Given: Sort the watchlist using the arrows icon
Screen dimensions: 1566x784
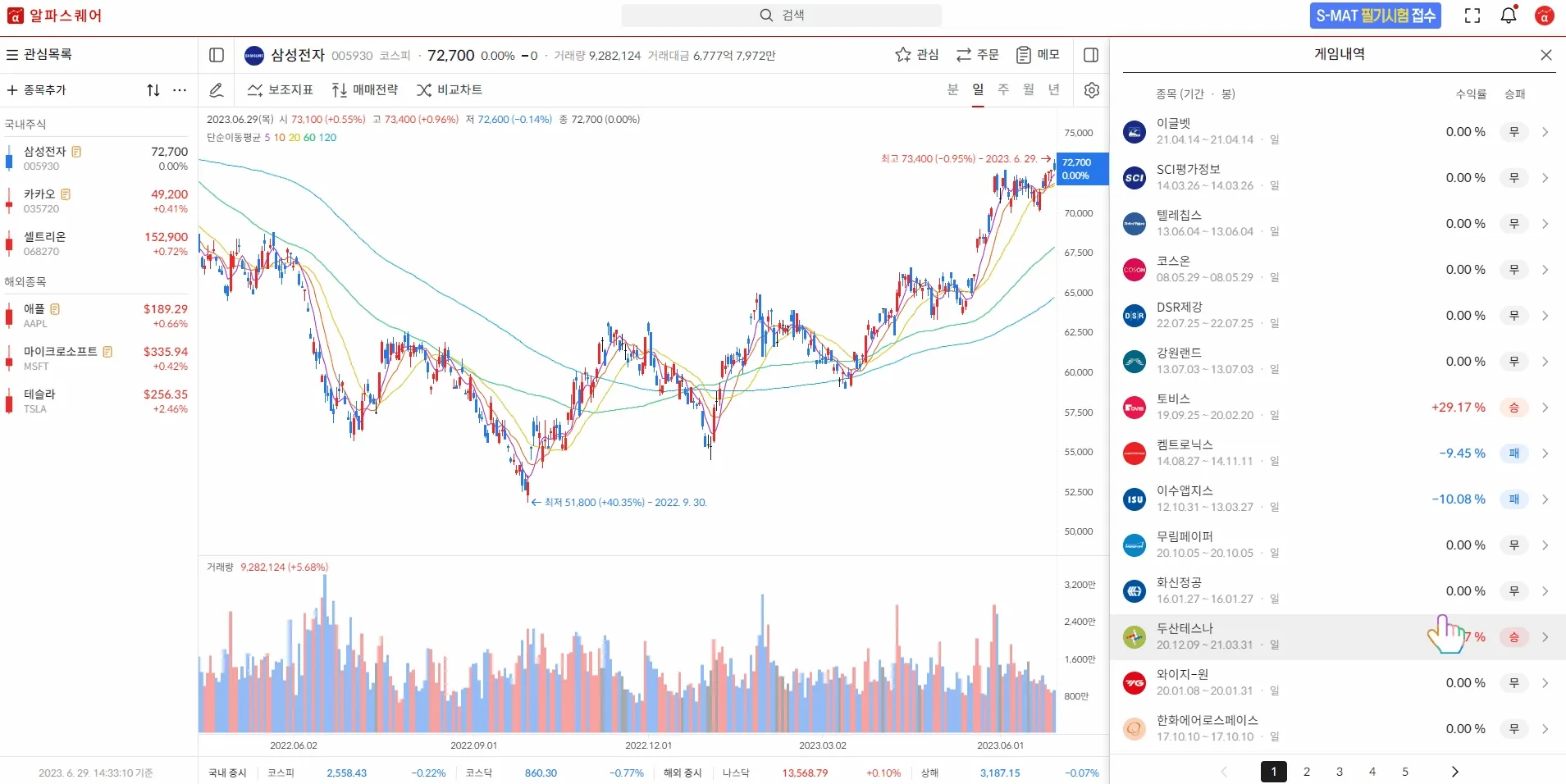Looking at the screenshot, I should [x=153, y=90].
